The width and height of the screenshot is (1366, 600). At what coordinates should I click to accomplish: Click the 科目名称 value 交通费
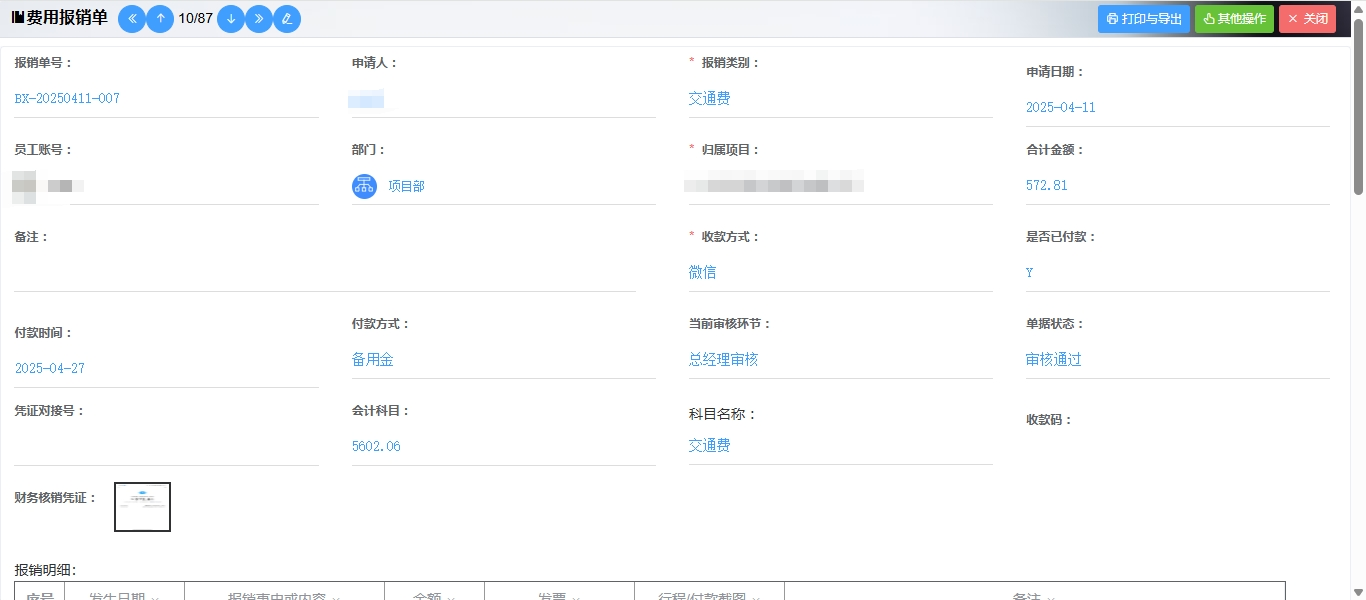pyautogui.click(x=709, y=446)
